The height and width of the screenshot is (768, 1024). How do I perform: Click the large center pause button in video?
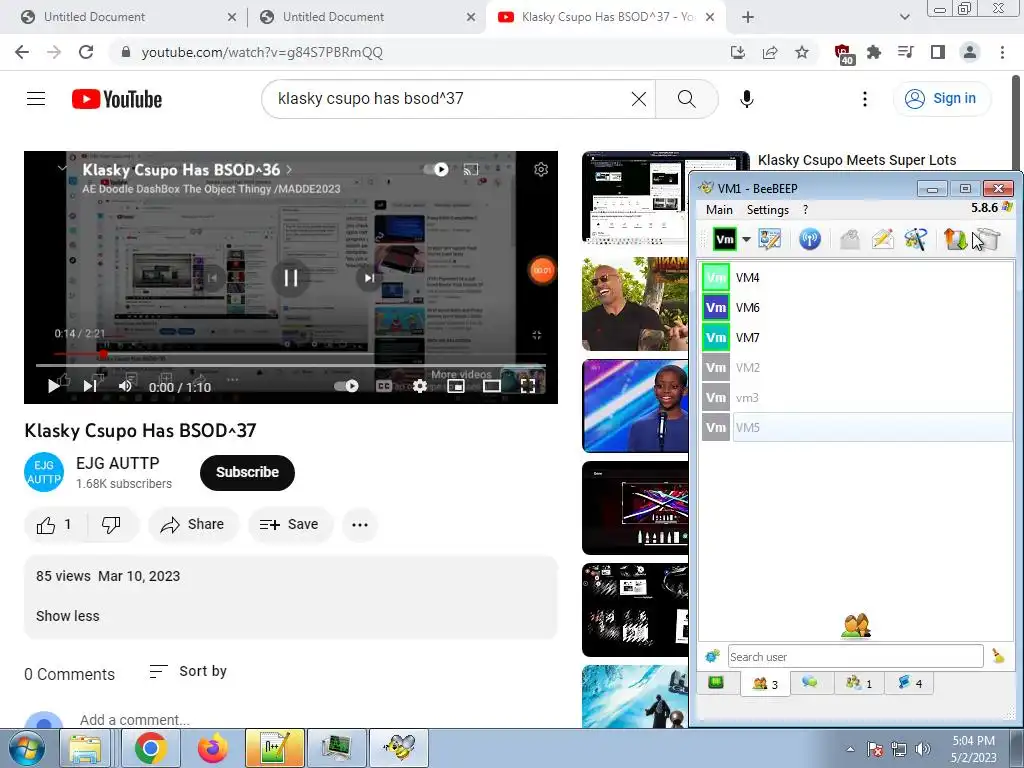point(291,278)
